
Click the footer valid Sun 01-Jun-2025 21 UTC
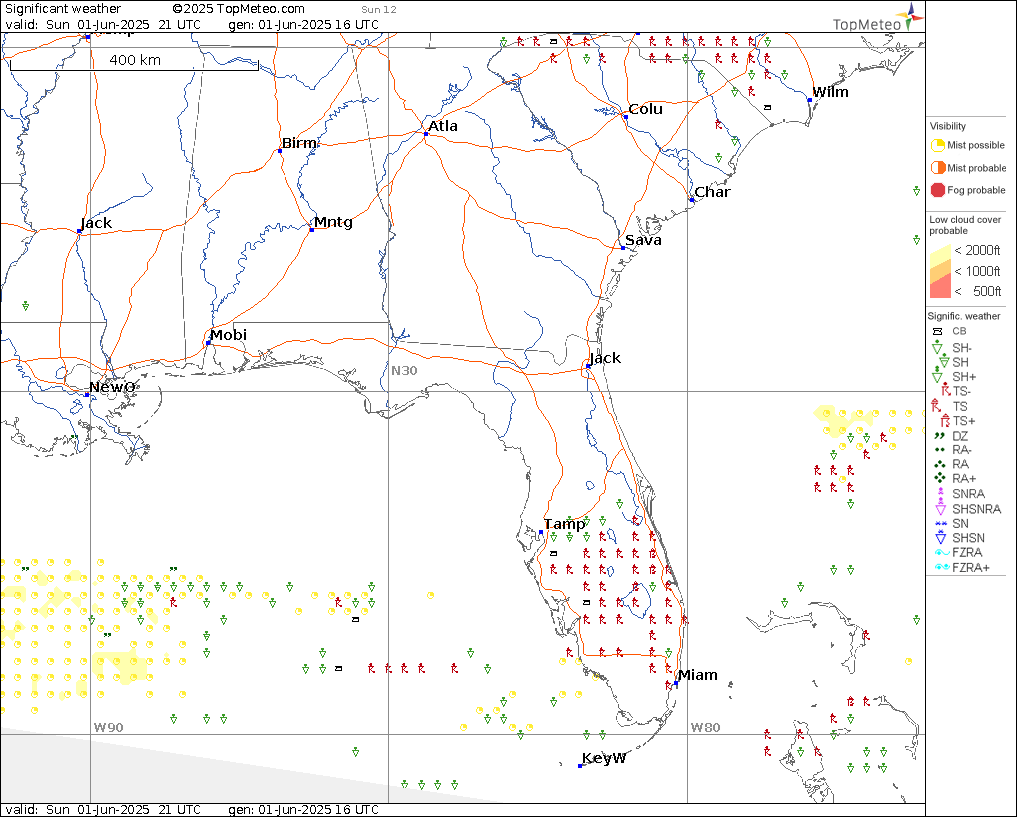coord(102,809)
